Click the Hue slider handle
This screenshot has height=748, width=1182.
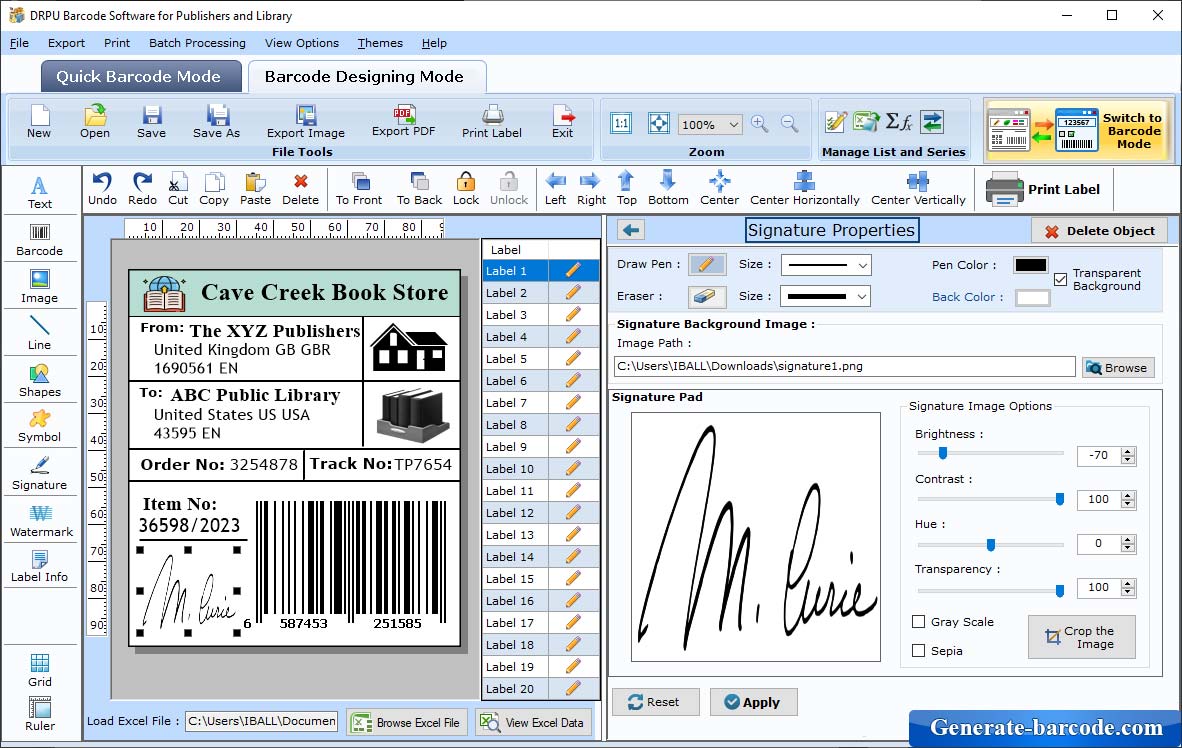(x=991, y=544)
